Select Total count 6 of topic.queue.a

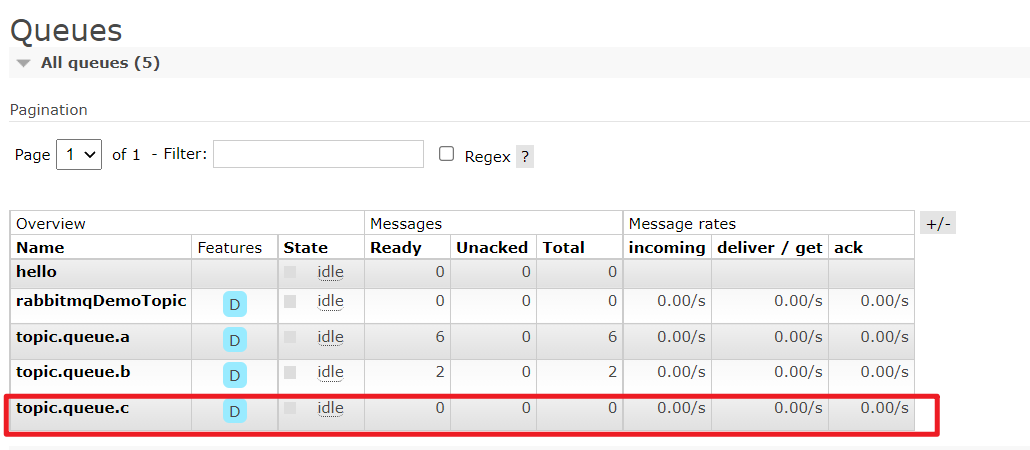(612, 337)
